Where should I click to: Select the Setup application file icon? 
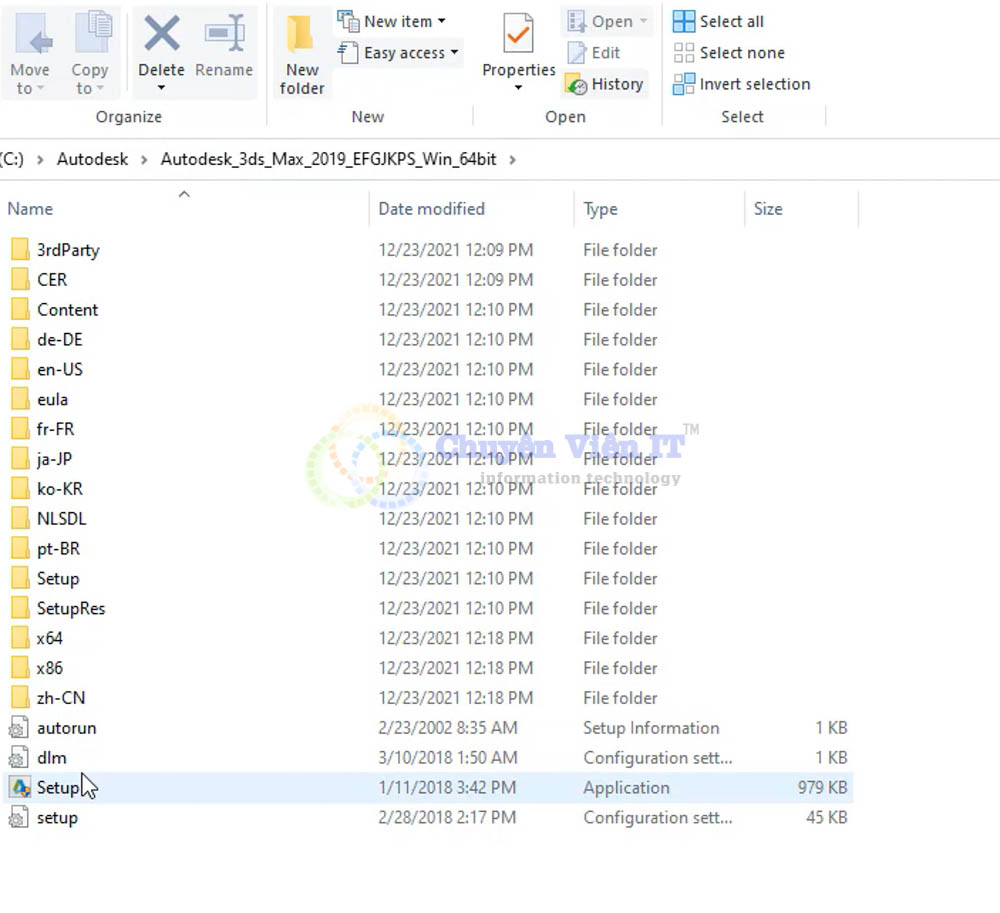[x=20, y=788]
